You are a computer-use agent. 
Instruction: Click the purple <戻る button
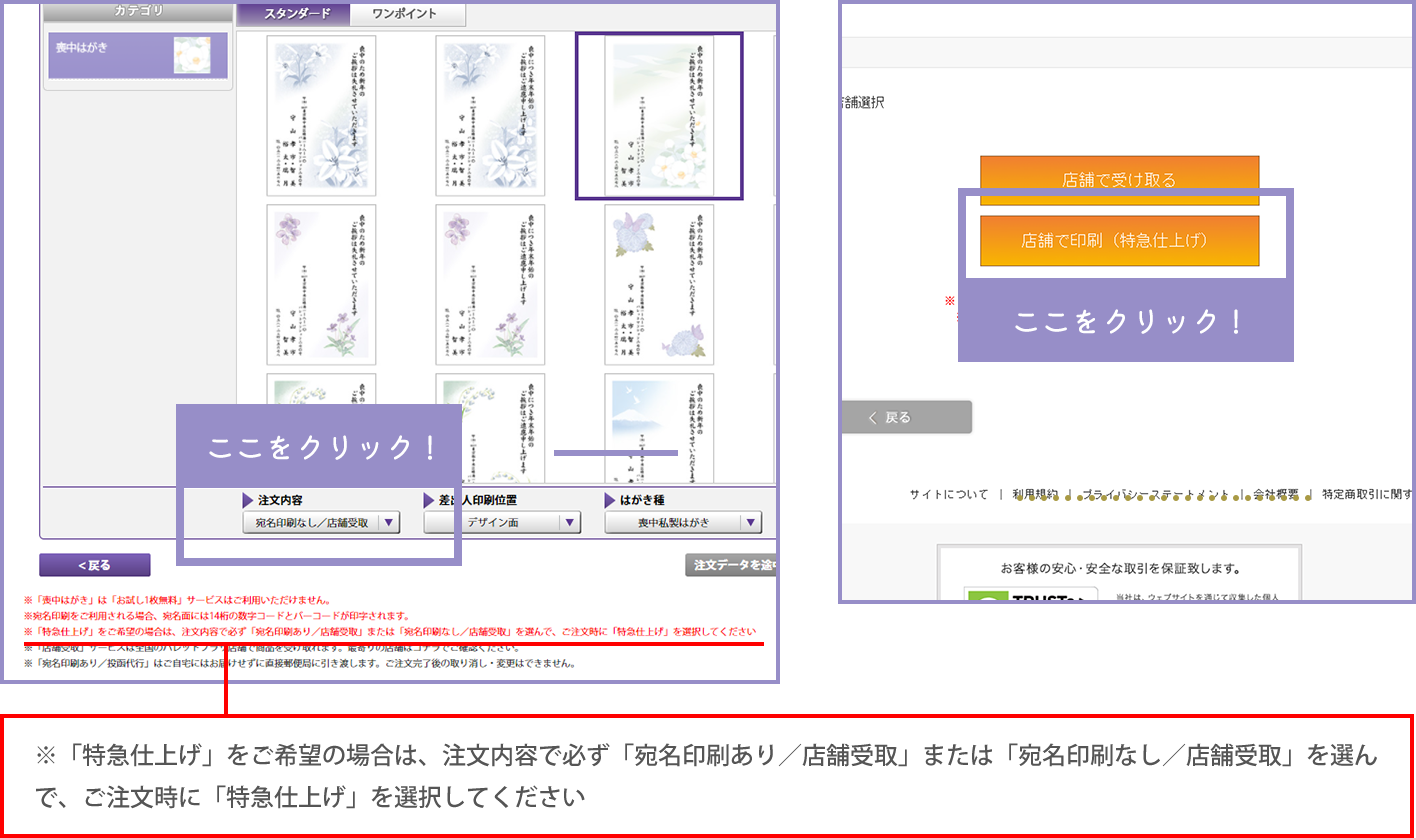point(95,565)
